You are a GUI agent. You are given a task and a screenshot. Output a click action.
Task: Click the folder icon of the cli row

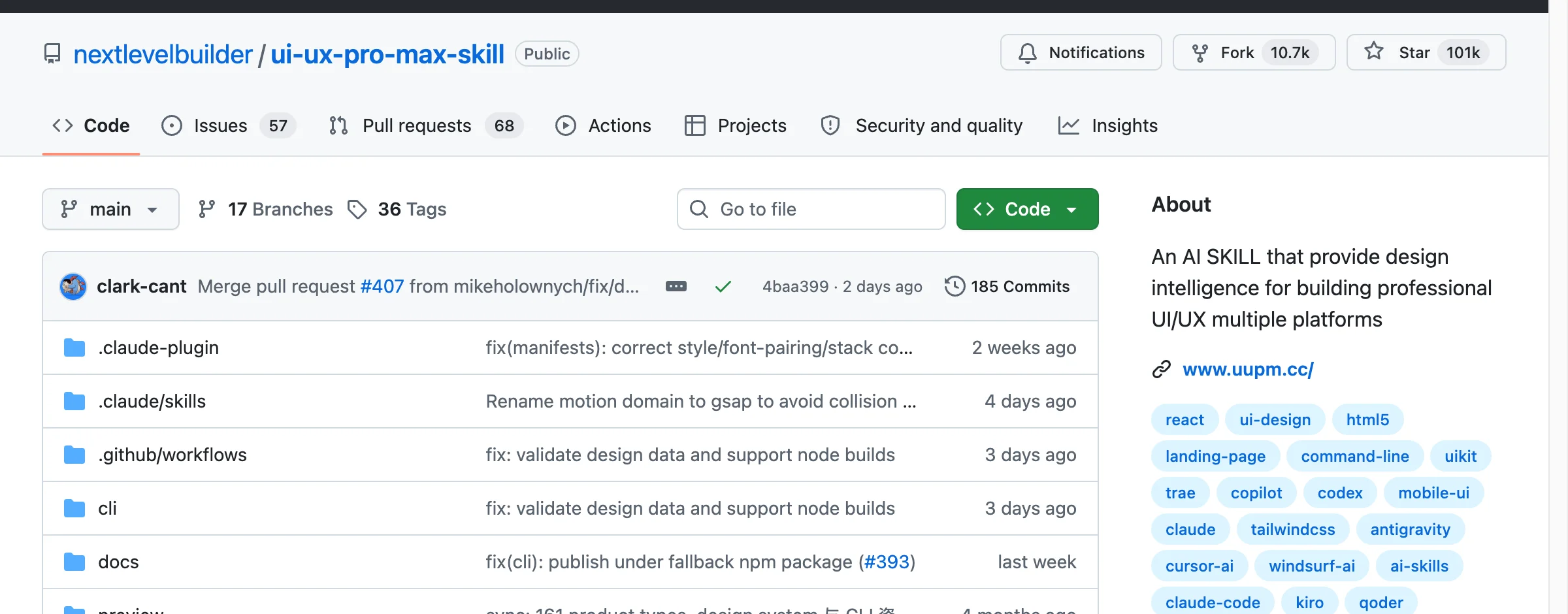[x=74, y=508]
